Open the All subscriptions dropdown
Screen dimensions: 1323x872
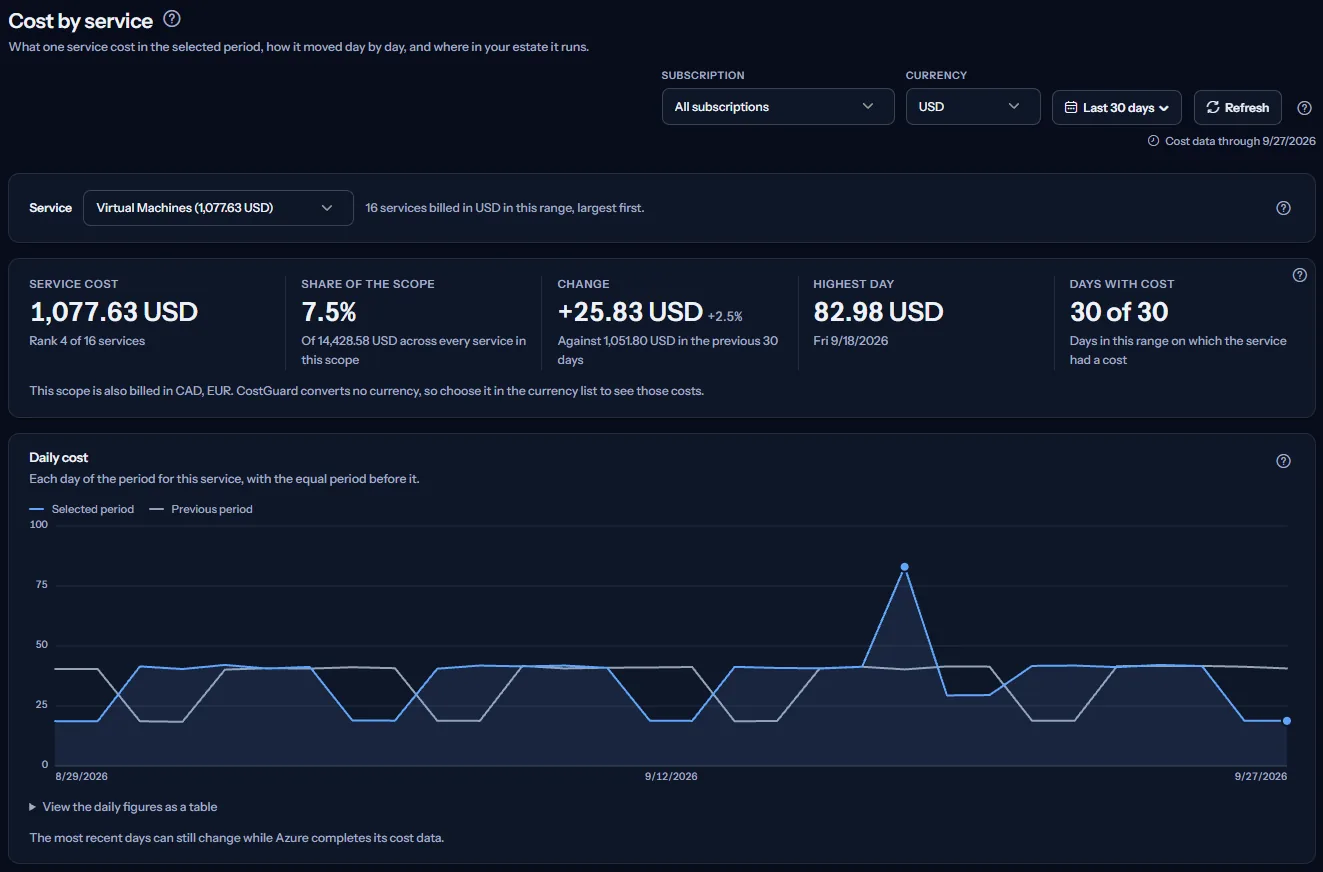778,107
